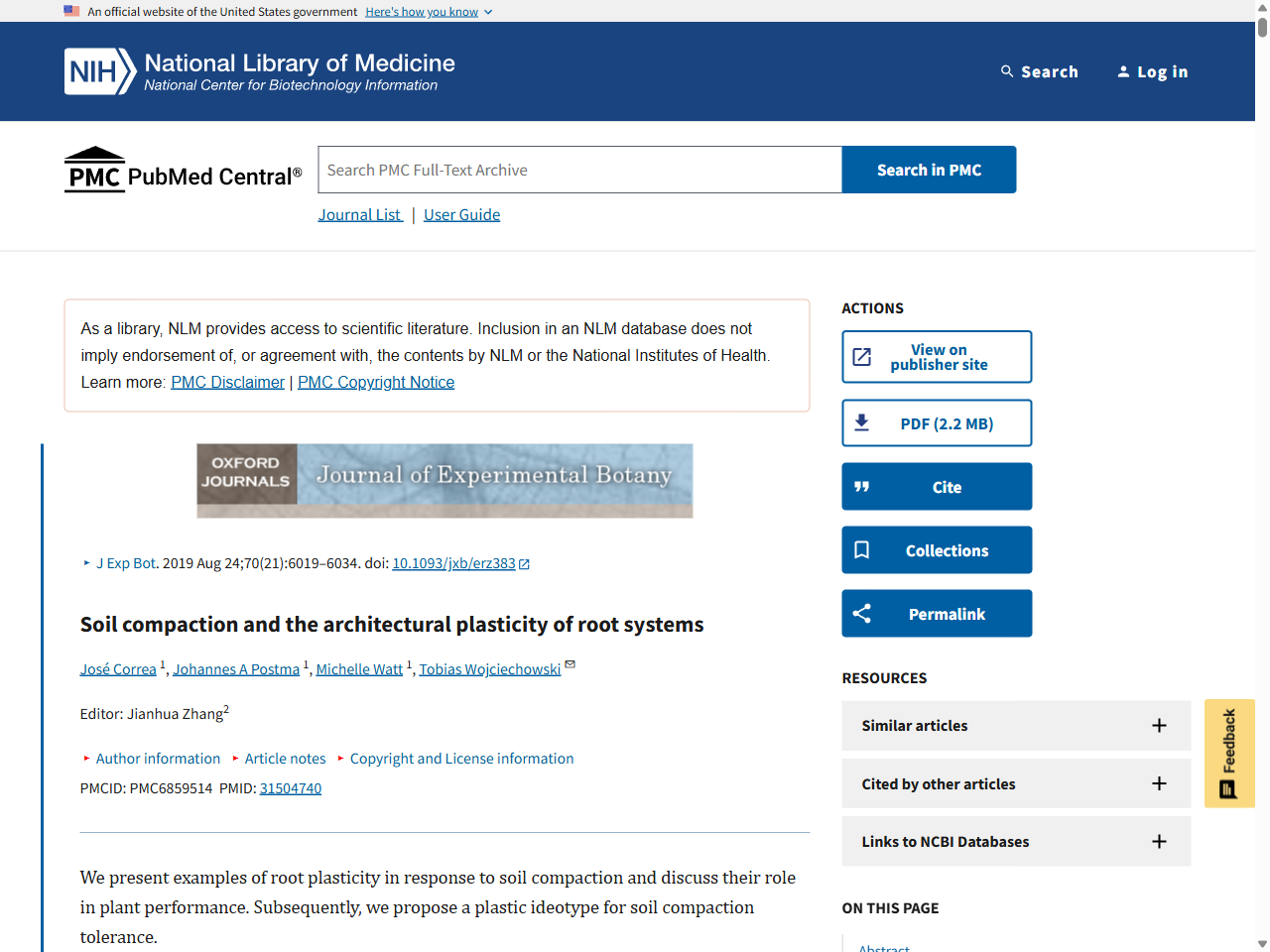Open the Feedback side tab
1270x952 pixels.
click(1229, 754)
